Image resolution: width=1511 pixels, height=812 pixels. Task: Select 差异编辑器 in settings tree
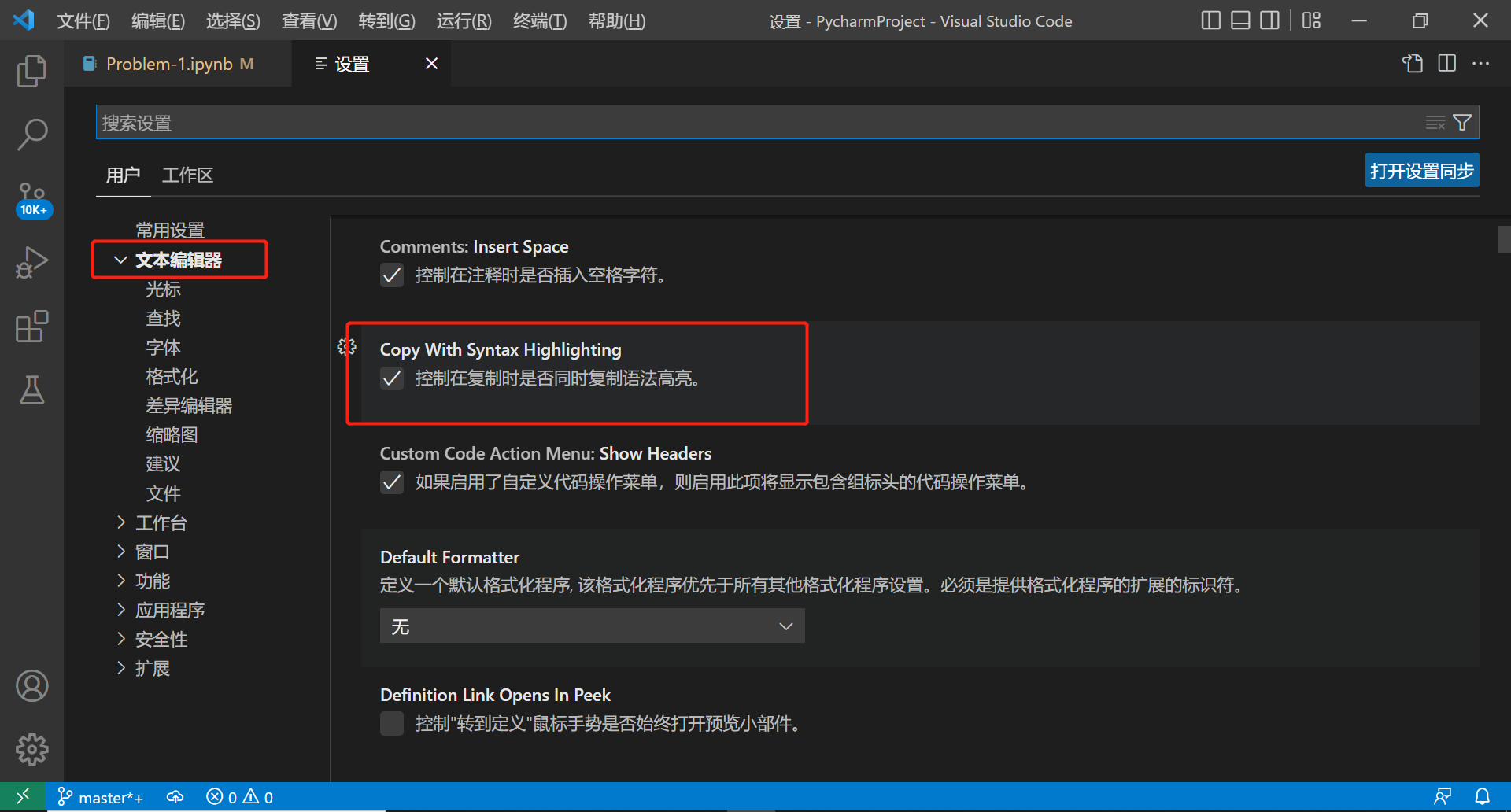click(x=189, y=405)
